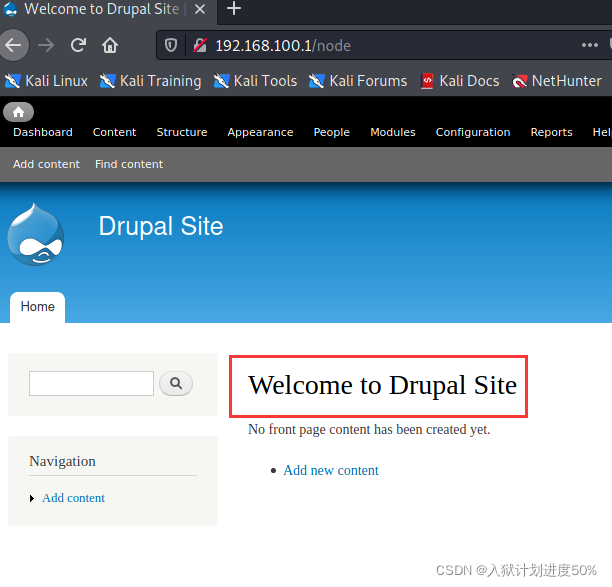The width and height of the screenshot is (612, 587).
Task: Click the Add new content link
Action: 331,470
